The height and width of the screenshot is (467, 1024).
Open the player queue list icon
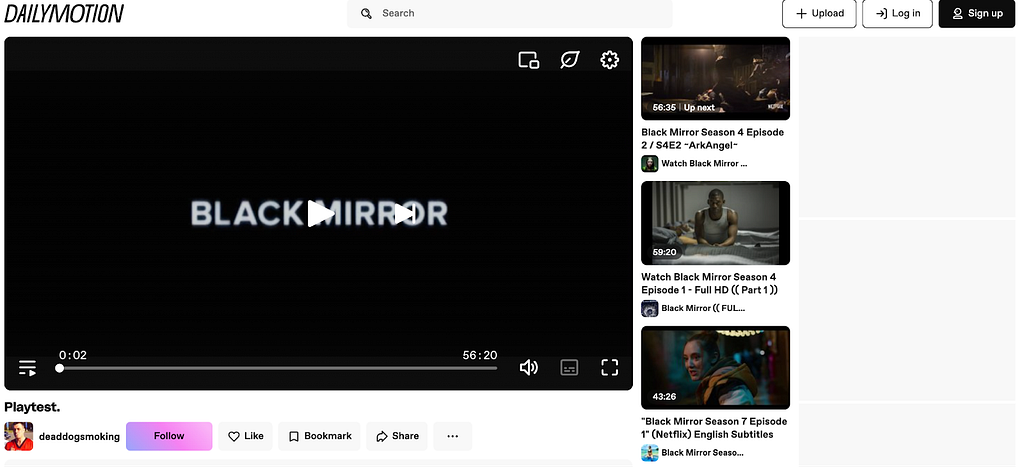tap(27, 368)
